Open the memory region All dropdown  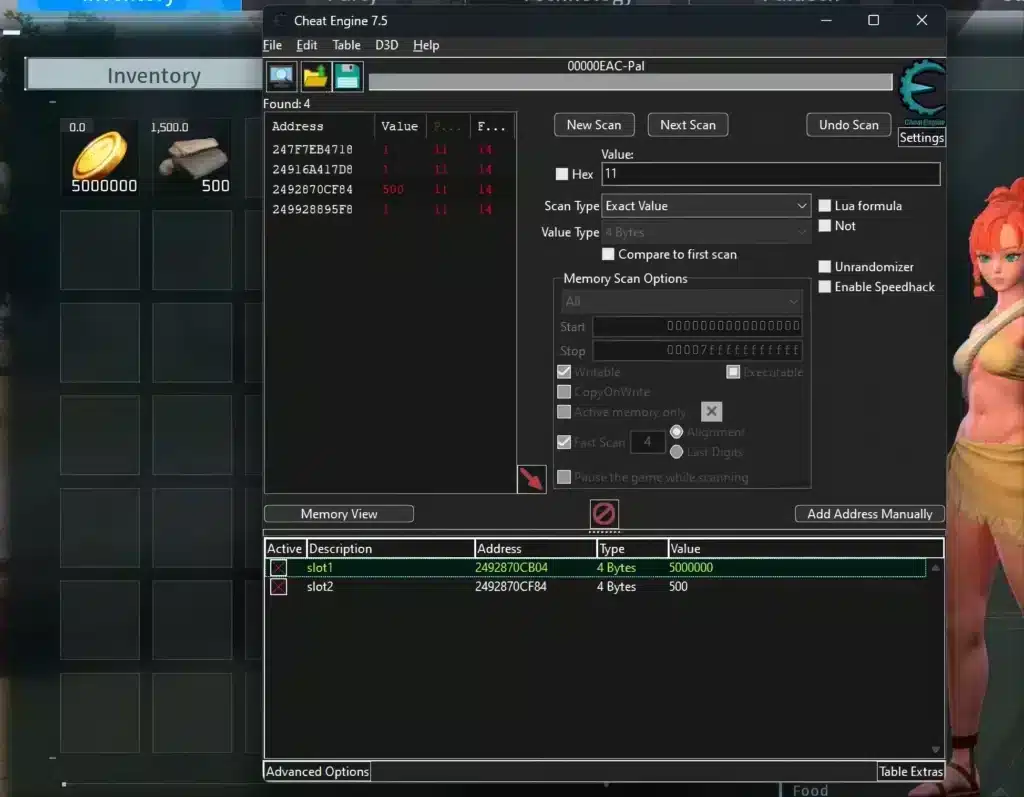tap(681, 301)
